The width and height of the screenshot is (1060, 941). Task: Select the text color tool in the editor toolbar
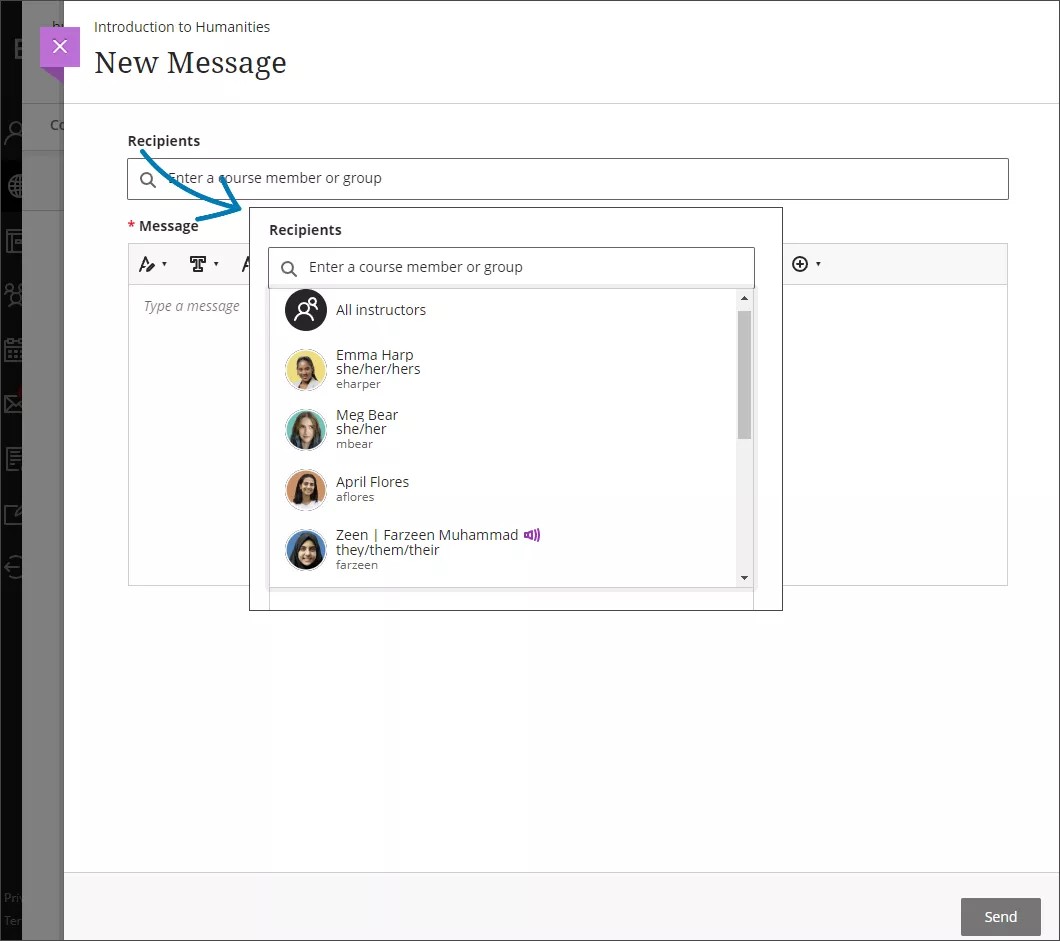tap(147, 263)
